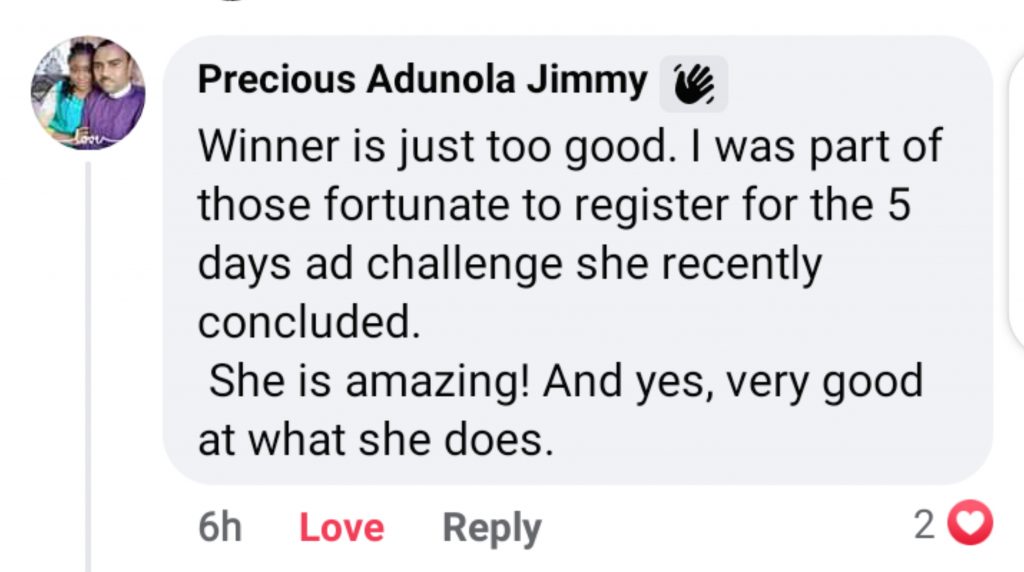Screen dimensions: 1024x572
Task: Click the word 'Precious' in commenter name
Action: click(276, 79)
